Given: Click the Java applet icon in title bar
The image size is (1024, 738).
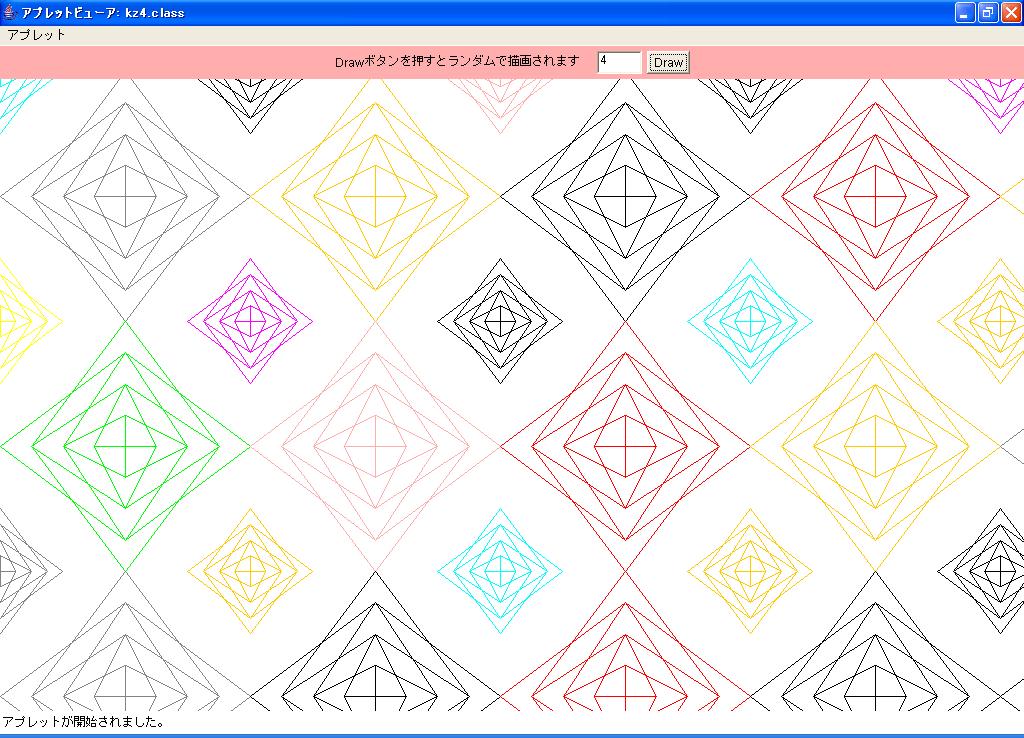Looking at the screenshot, I should (10, 12).
